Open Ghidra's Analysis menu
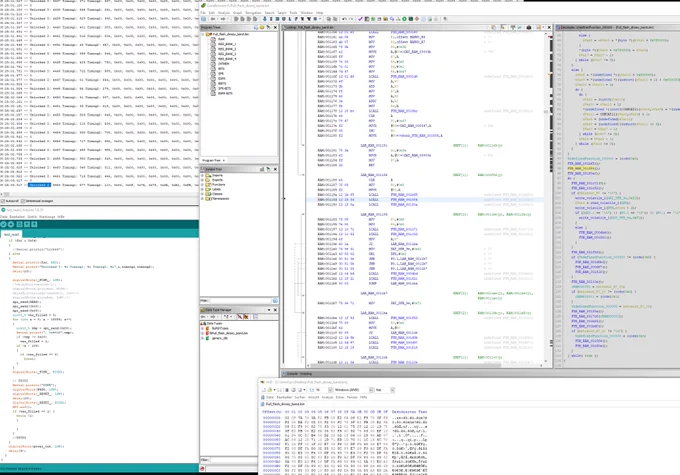 (x=224, y=13)
